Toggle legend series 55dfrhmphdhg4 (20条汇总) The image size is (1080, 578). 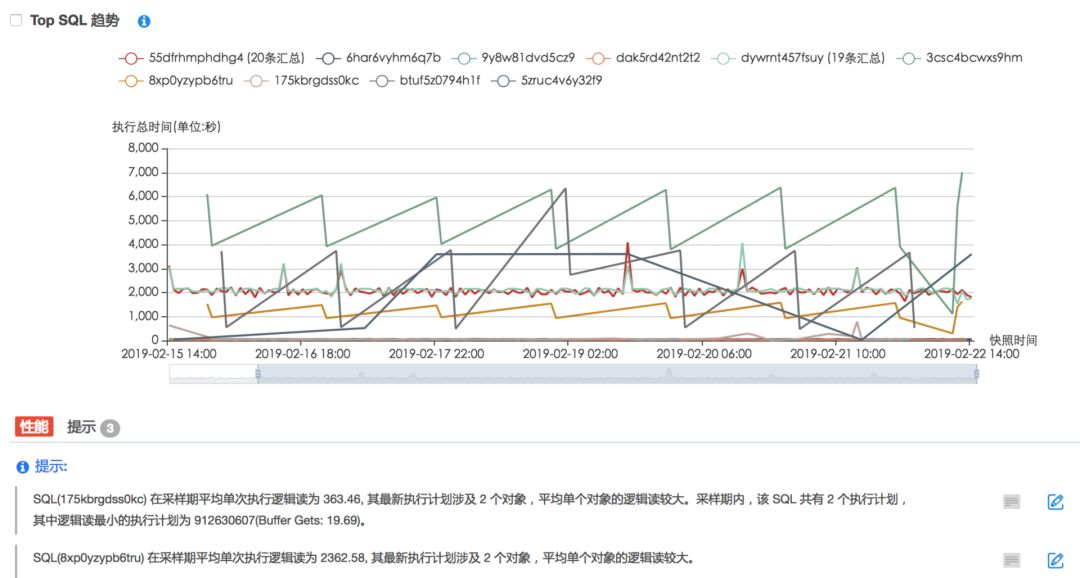pyautogui.click(x=211, y=58)
